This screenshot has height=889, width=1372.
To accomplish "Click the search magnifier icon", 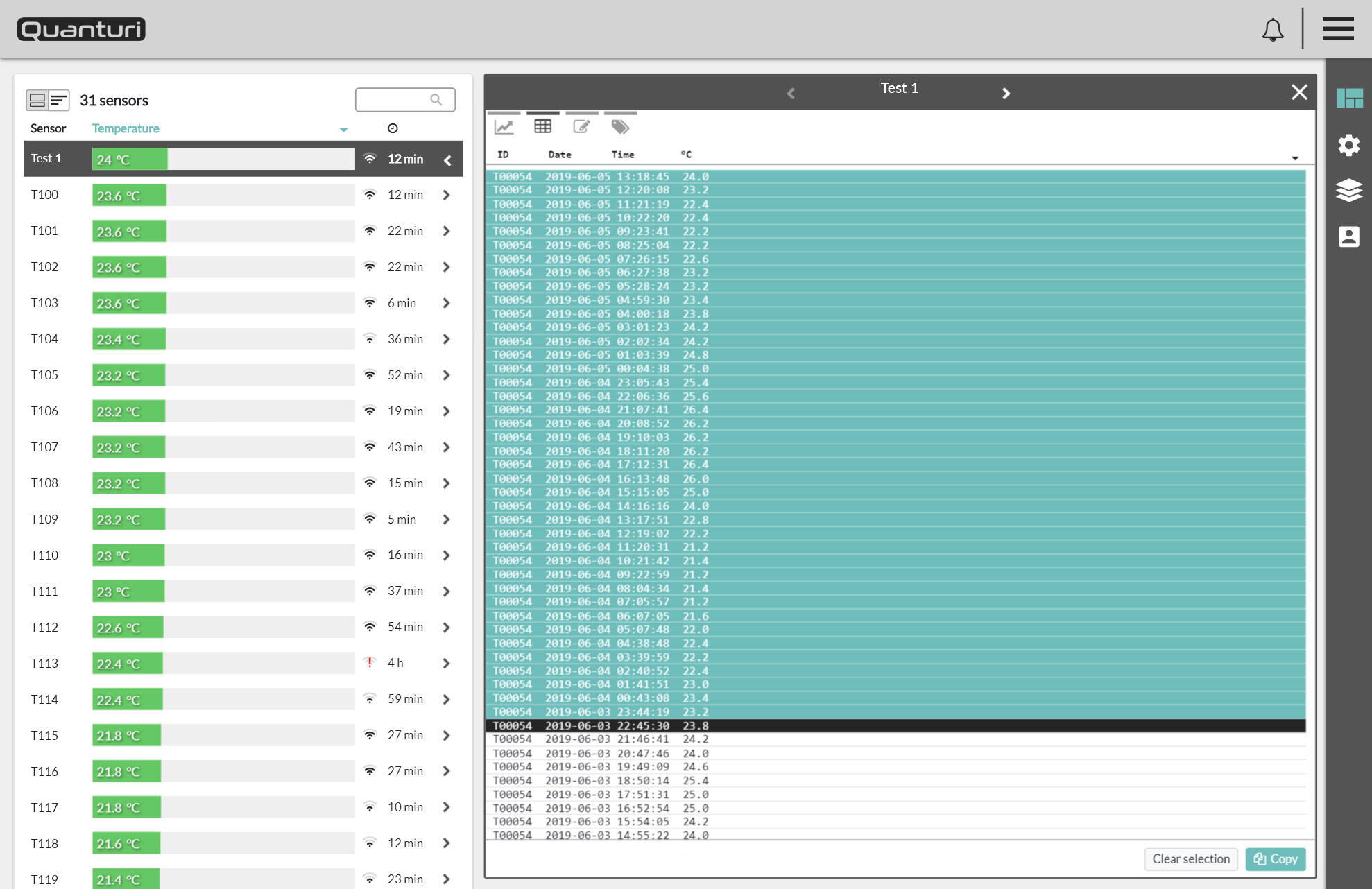I will pyautogui.click(x=436, y=100).
